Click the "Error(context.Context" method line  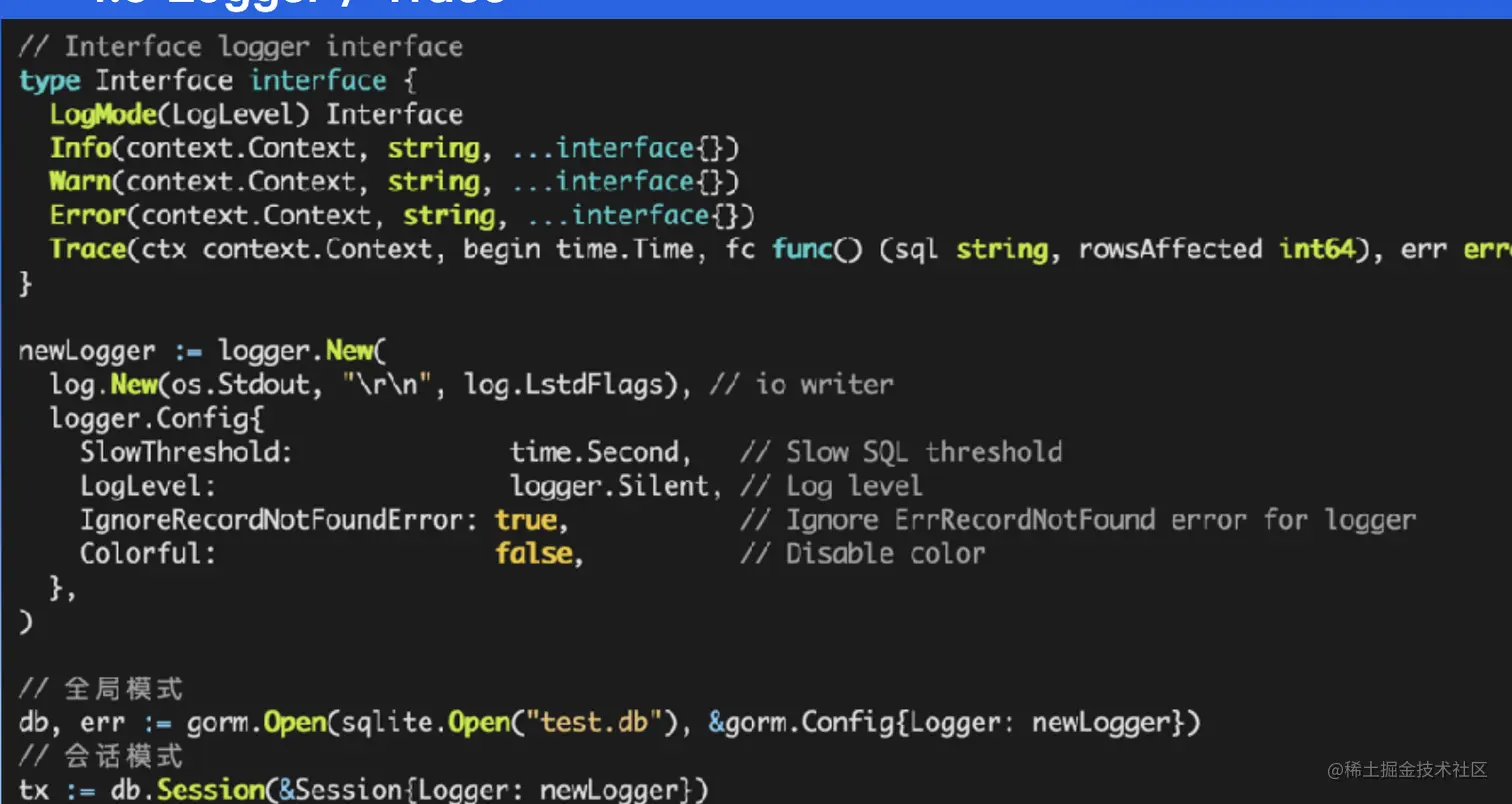click(x=402, y=215)
